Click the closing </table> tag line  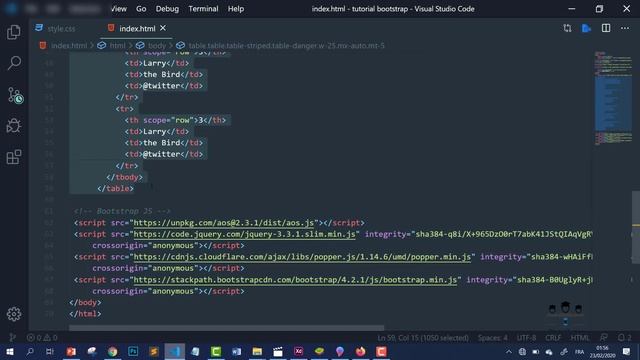pyautogui.click(x=116, y=189)
